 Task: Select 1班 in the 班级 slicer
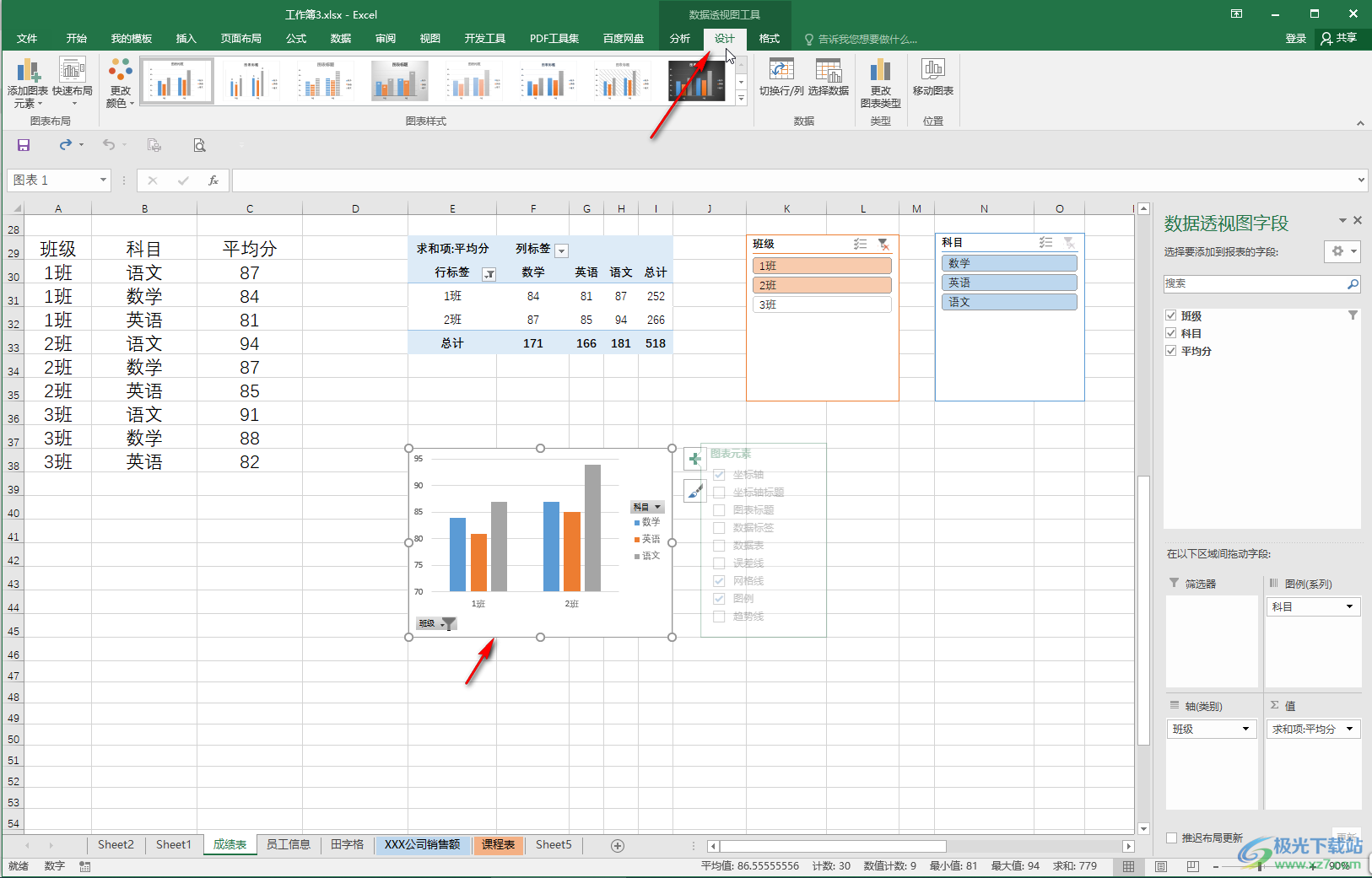click(x=822, y=266)
